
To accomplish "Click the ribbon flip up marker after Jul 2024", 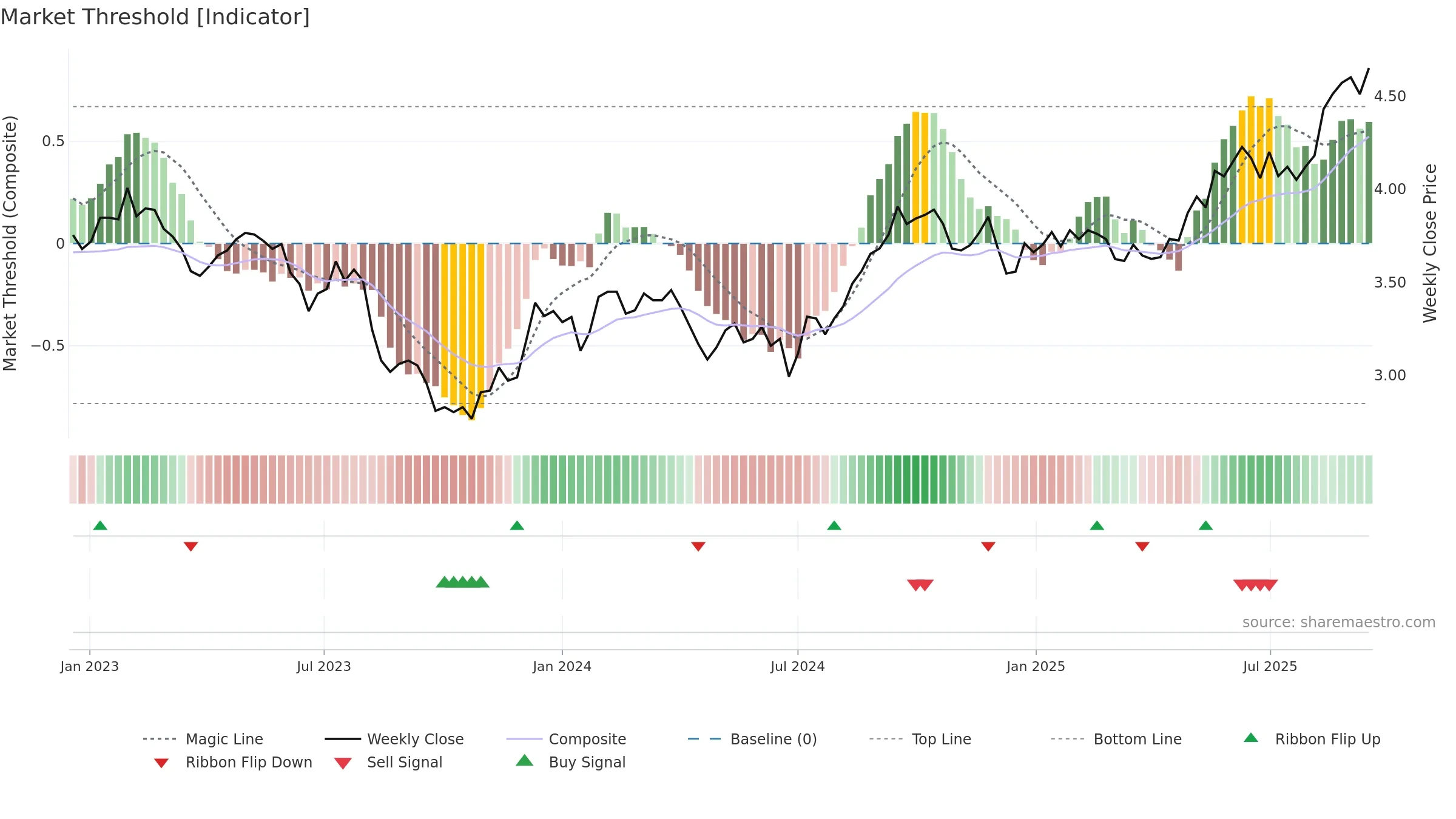I will tap(834, 525).
